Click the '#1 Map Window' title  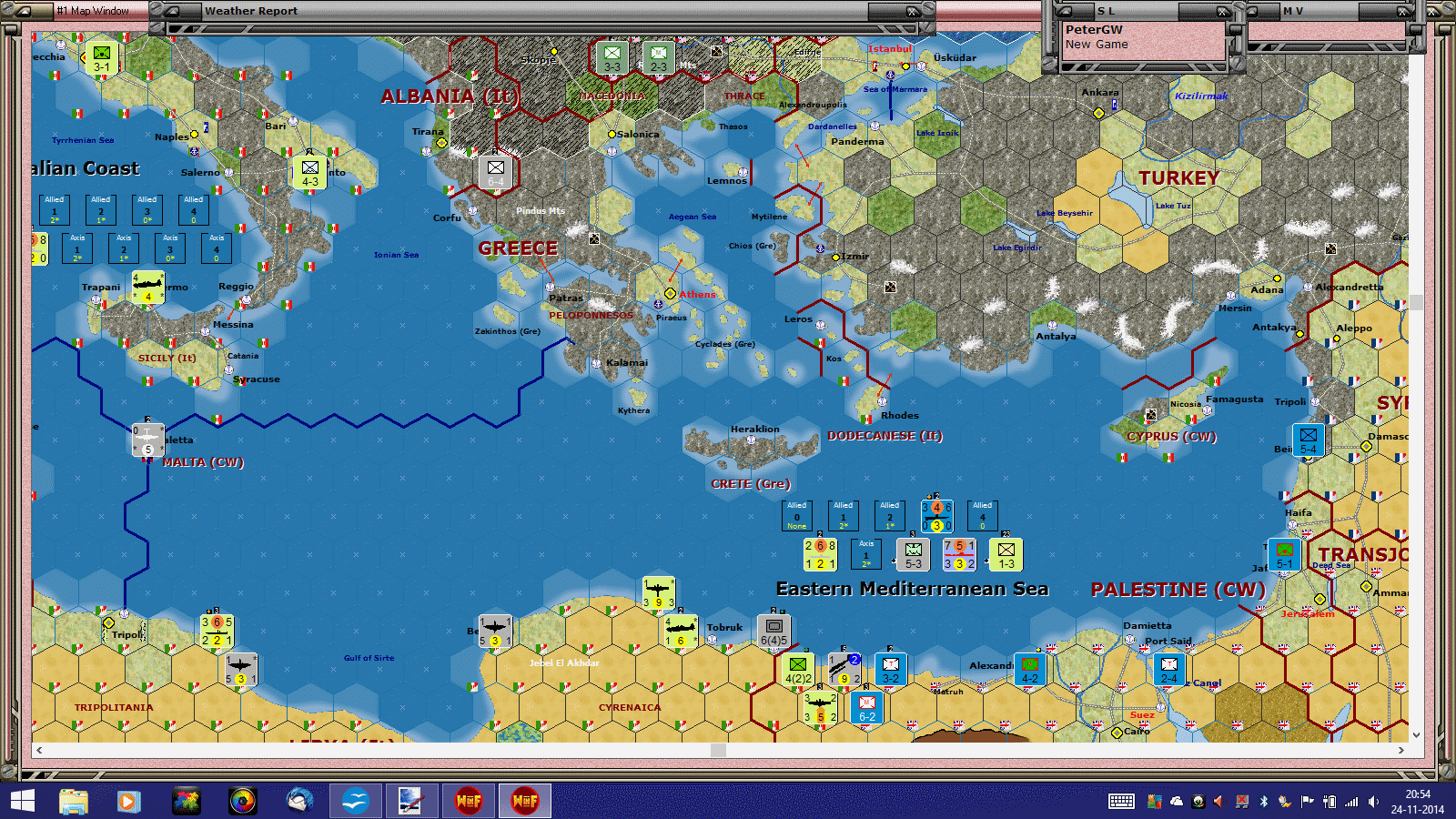click(x=93, y=11)
